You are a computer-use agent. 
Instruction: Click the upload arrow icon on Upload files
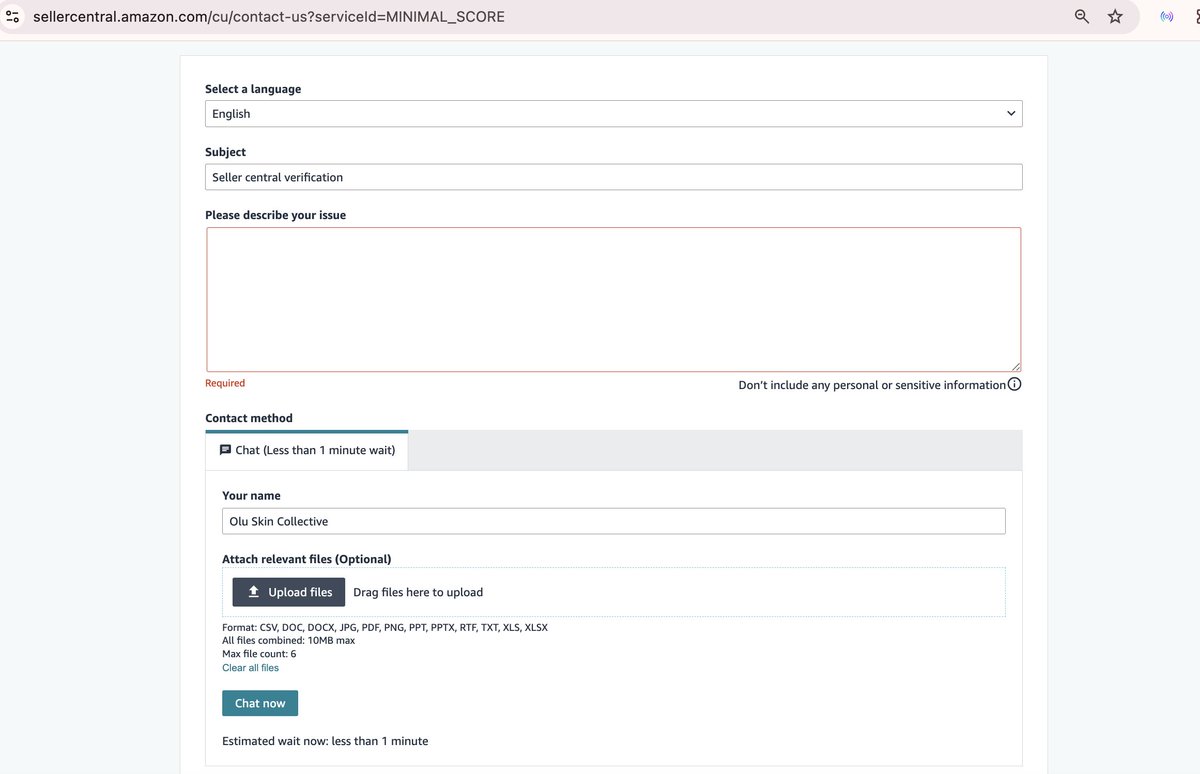point(254,592)
